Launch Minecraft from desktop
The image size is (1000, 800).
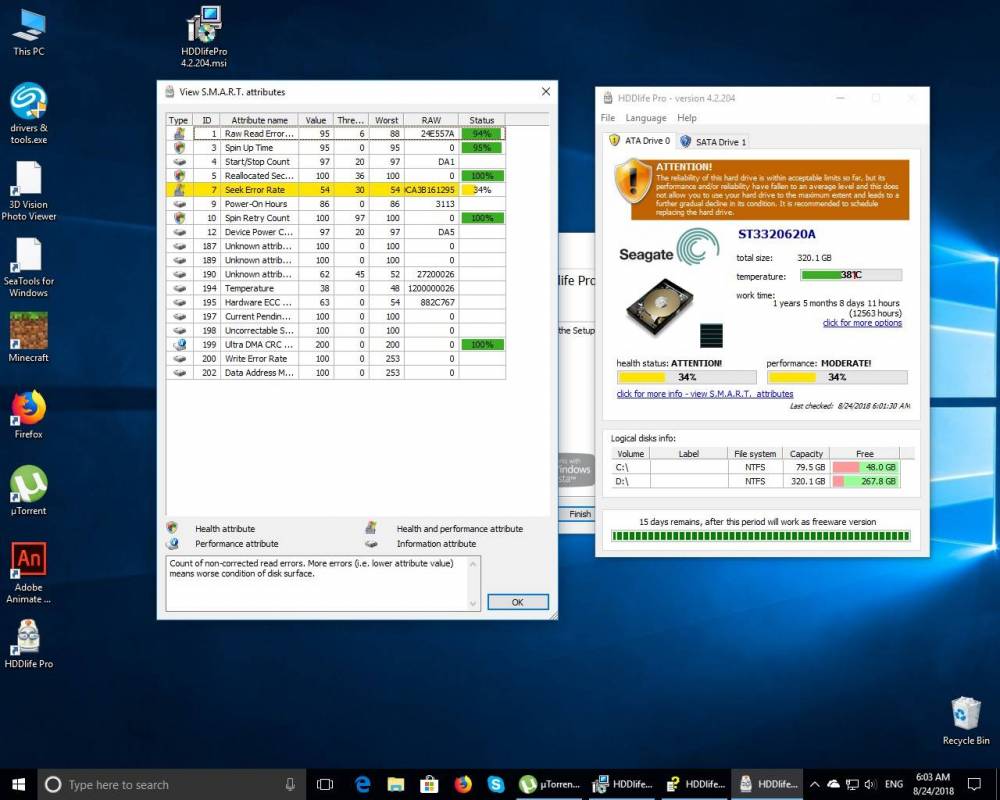point(29,337)
